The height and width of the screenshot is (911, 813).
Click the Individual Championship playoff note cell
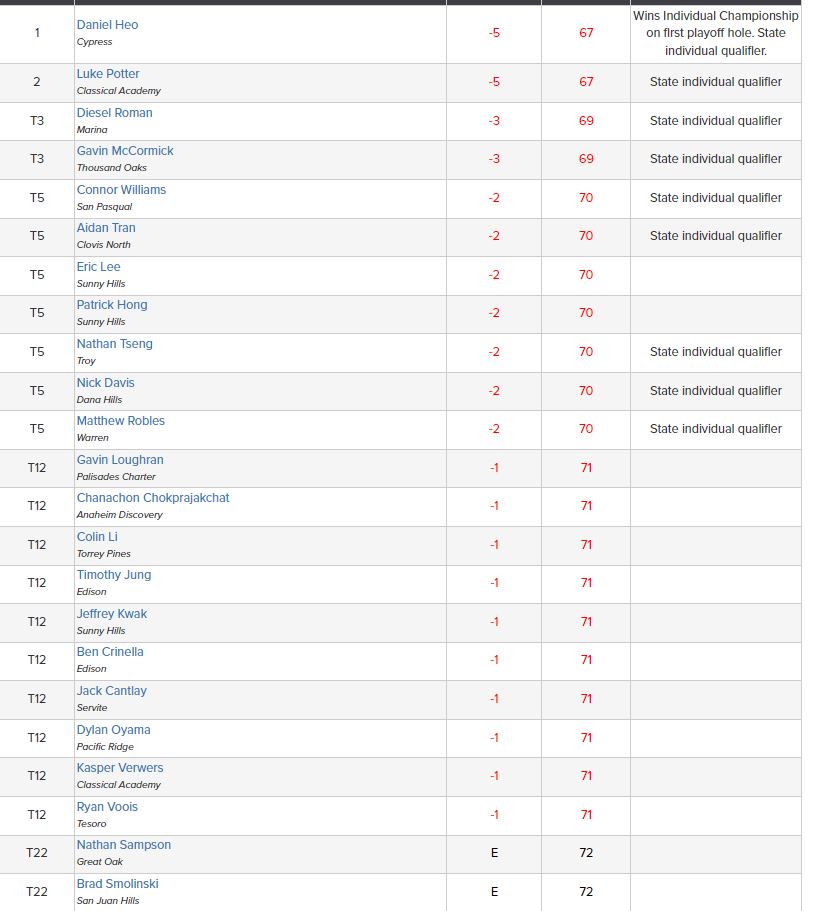pyautogui.click(x=715, y=33)
